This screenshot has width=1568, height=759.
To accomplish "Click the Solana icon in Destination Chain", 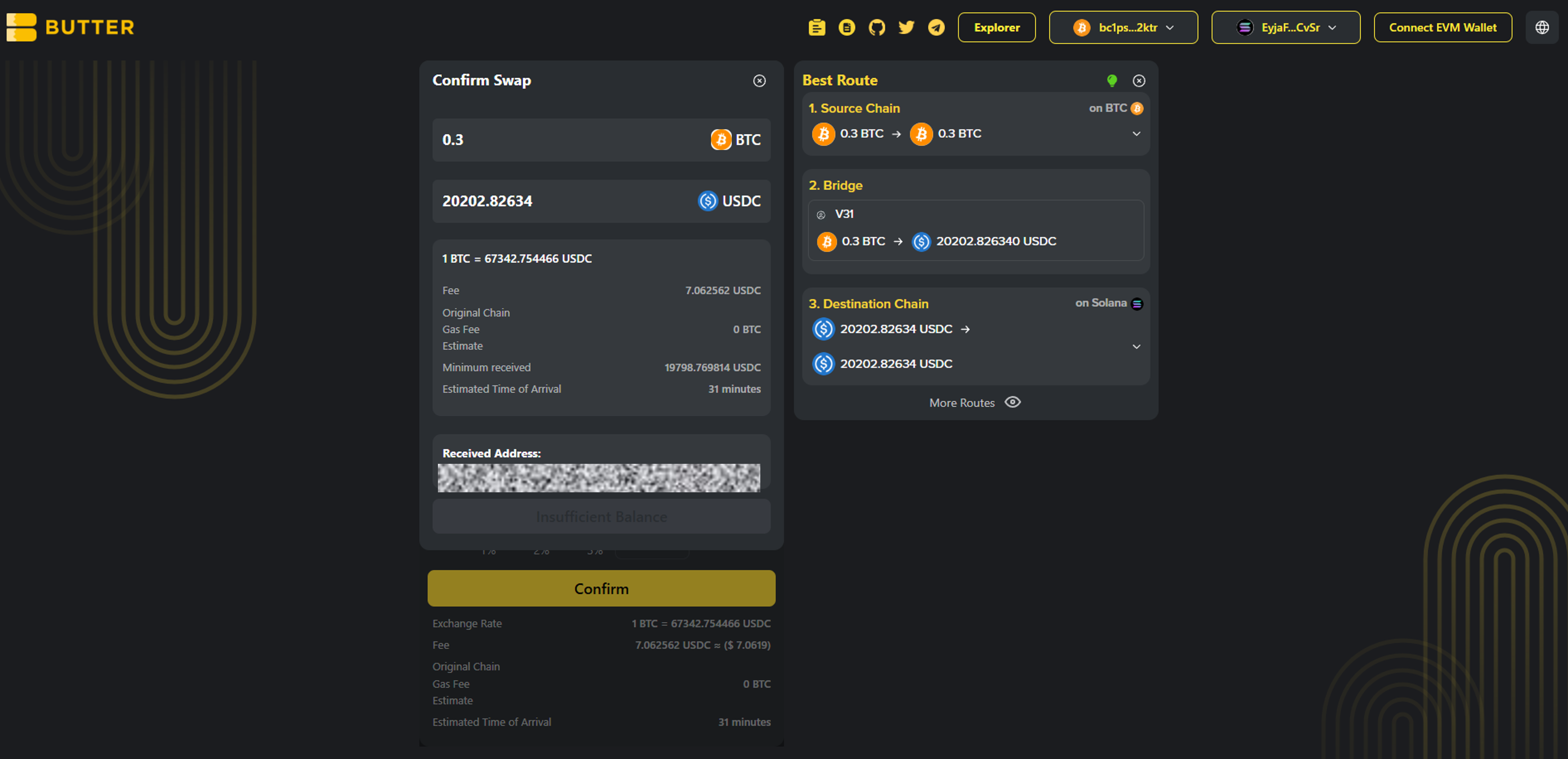I will 1137,303.
